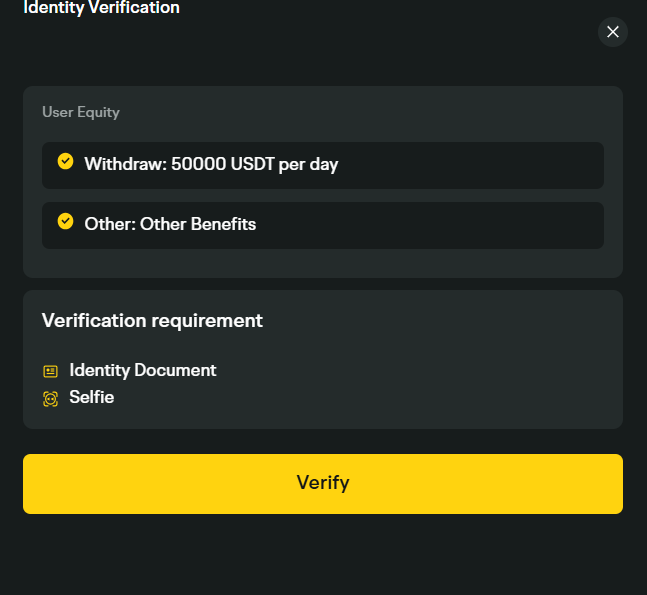Select the Other: Other Benefits row

[x=323, y=225]
